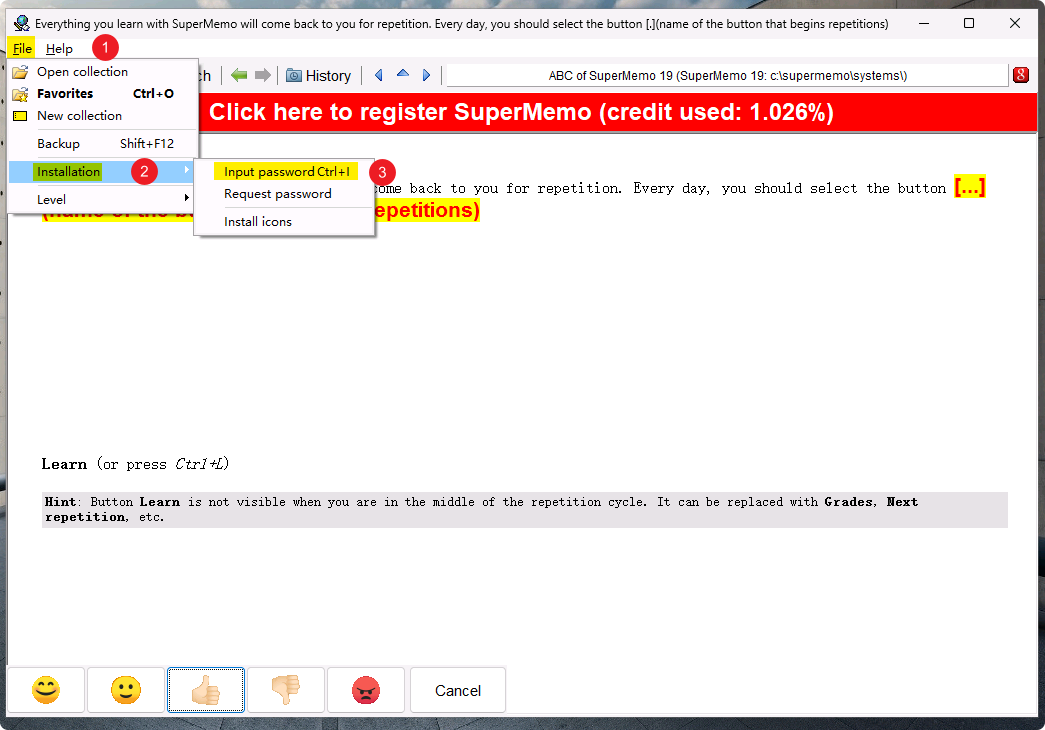Click the Open collection folder icon
The width and height of the screenshot is (1045, 730).
[21, 71]
